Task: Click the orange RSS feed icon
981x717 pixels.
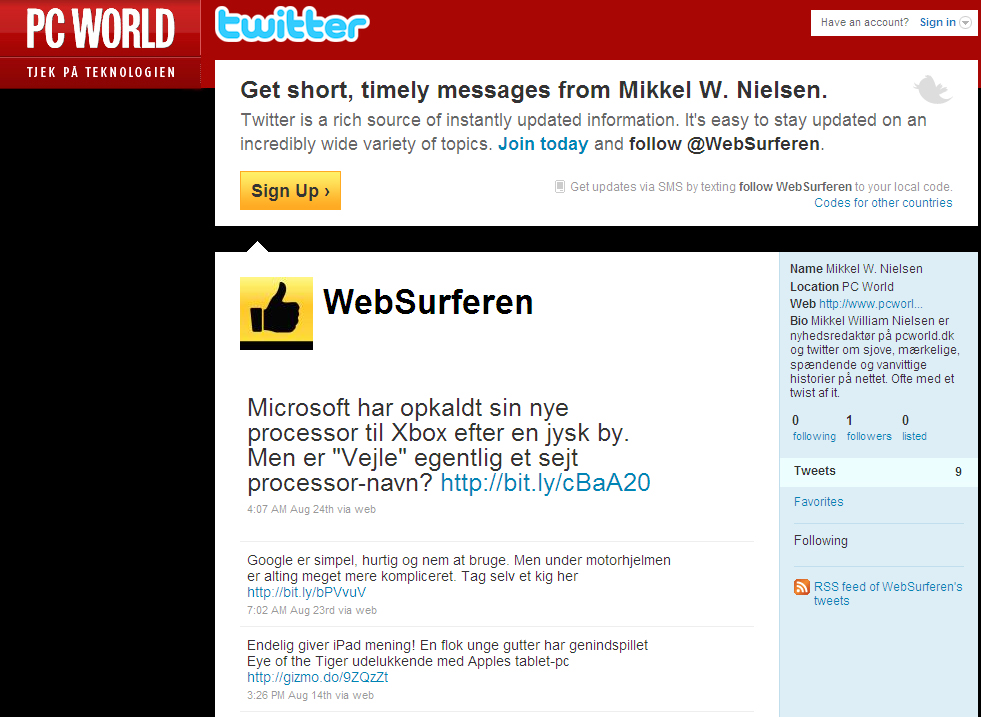Action: point(801,587)
